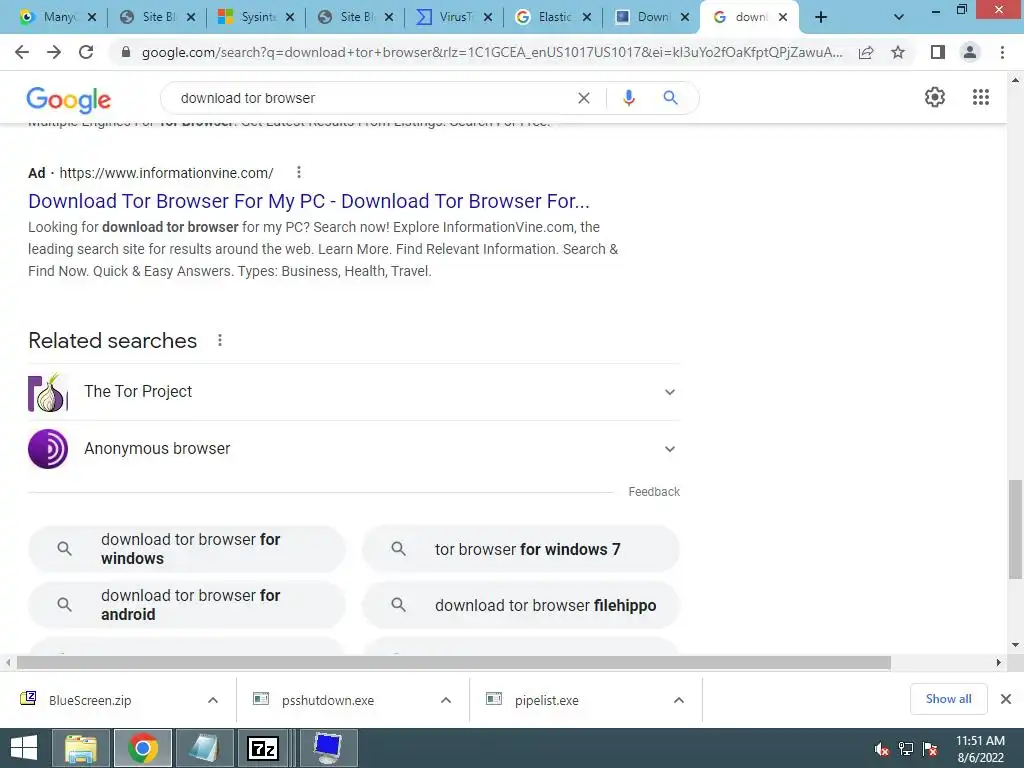Open the Google apps grid
This screenshot has width=1024, height=768.
coord(981,97)
